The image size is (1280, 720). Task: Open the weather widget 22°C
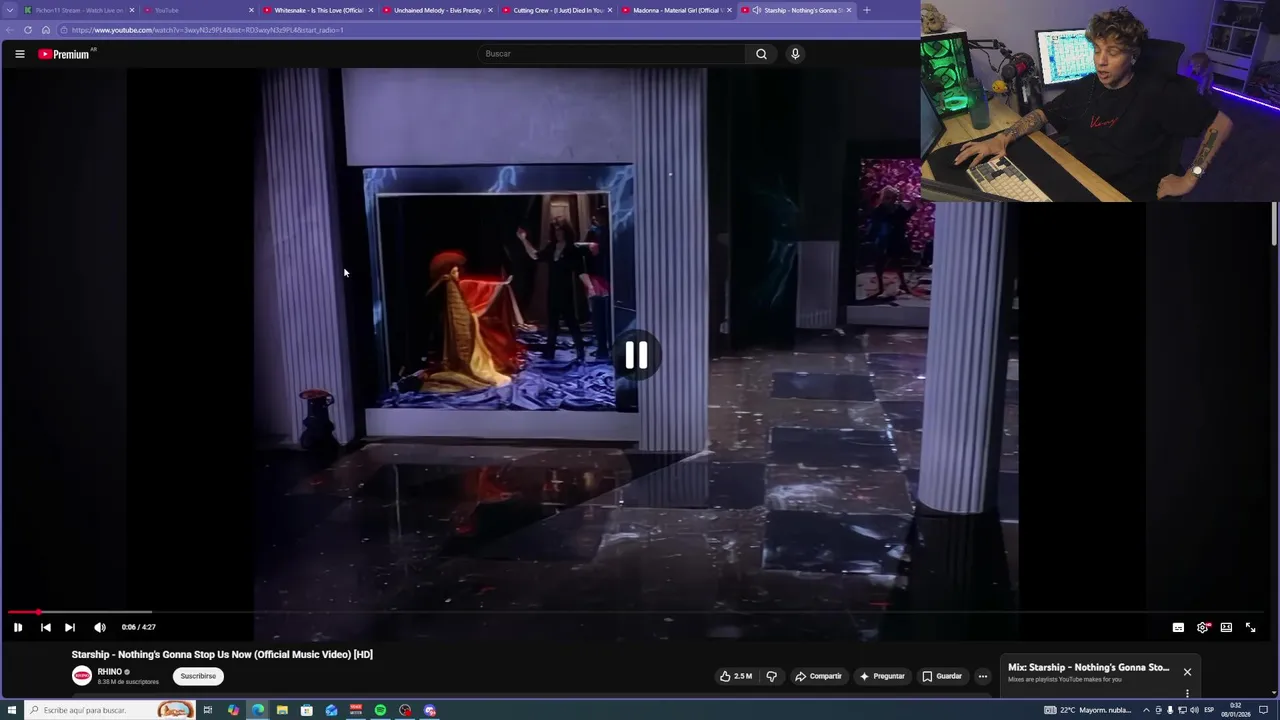pyautogui.click(x=1089, y=710)
